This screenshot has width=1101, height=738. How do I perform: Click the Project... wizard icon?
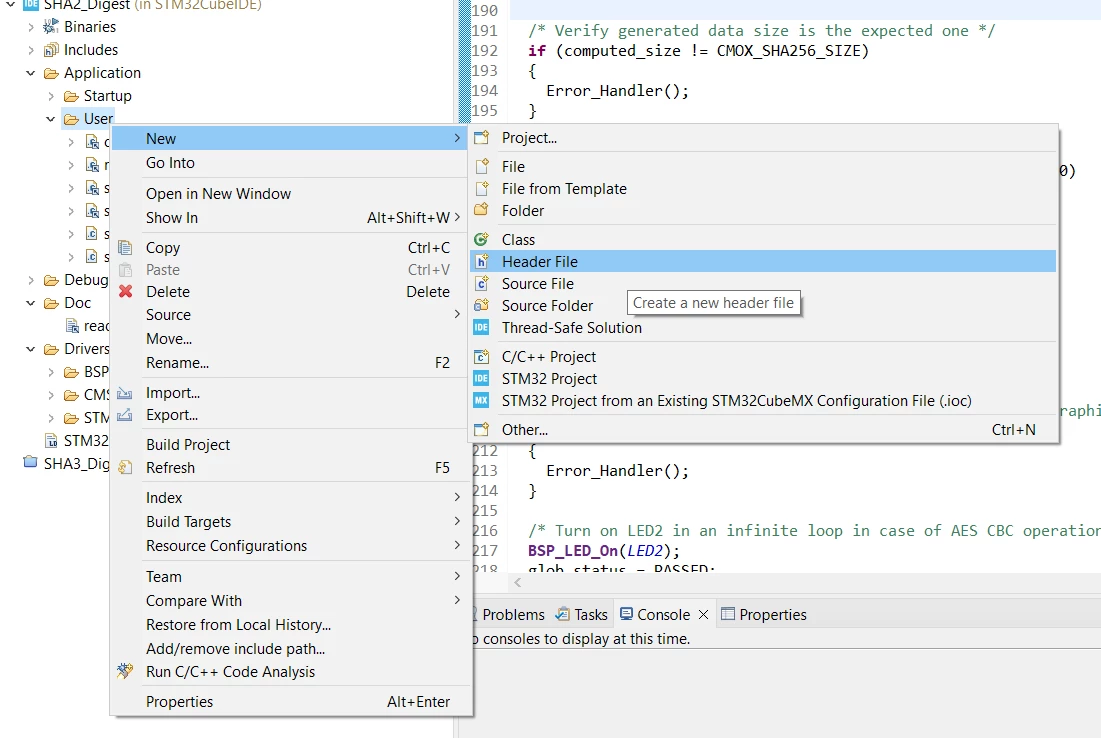481,138
